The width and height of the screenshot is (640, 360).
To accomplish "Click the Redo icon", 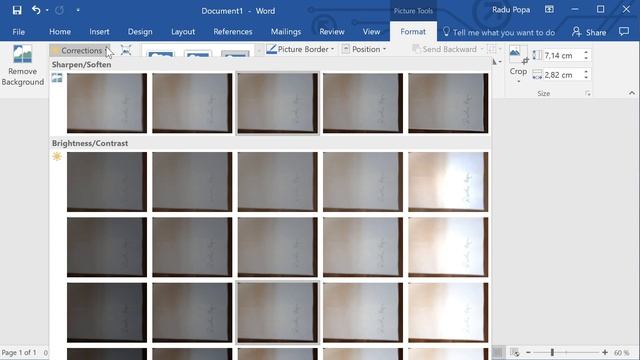I will (x=60, y=11).
